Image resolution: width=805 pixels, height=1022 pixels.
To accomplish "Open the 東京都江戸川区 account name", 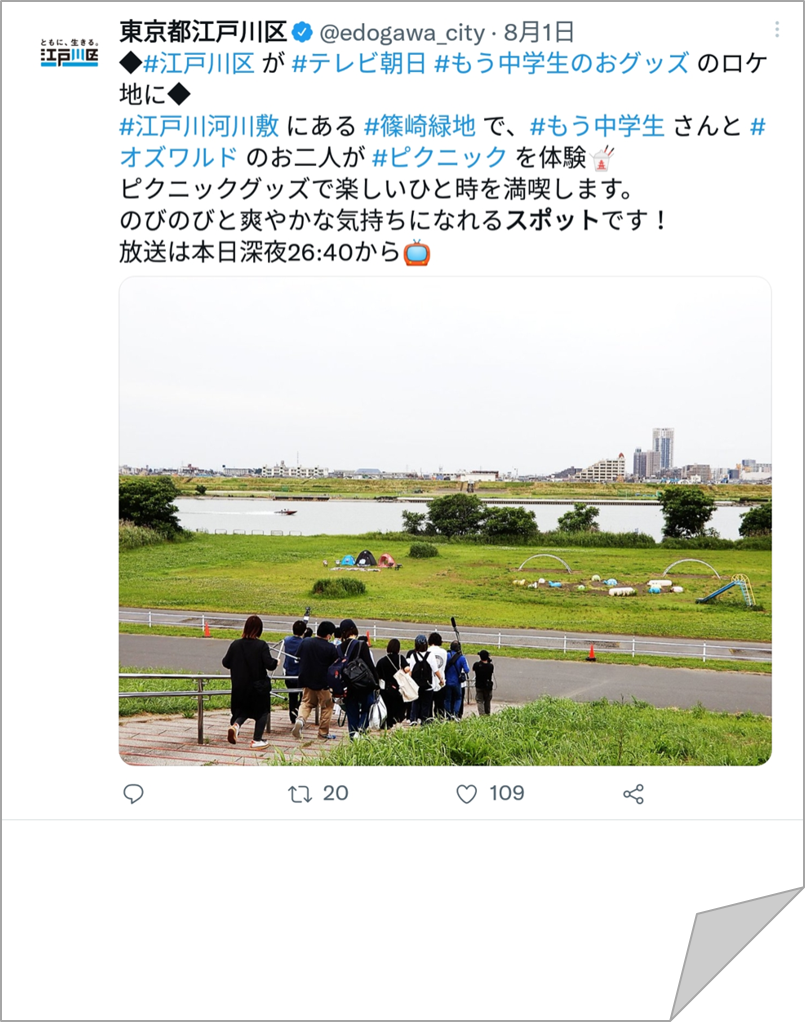I will pos(203,31).
